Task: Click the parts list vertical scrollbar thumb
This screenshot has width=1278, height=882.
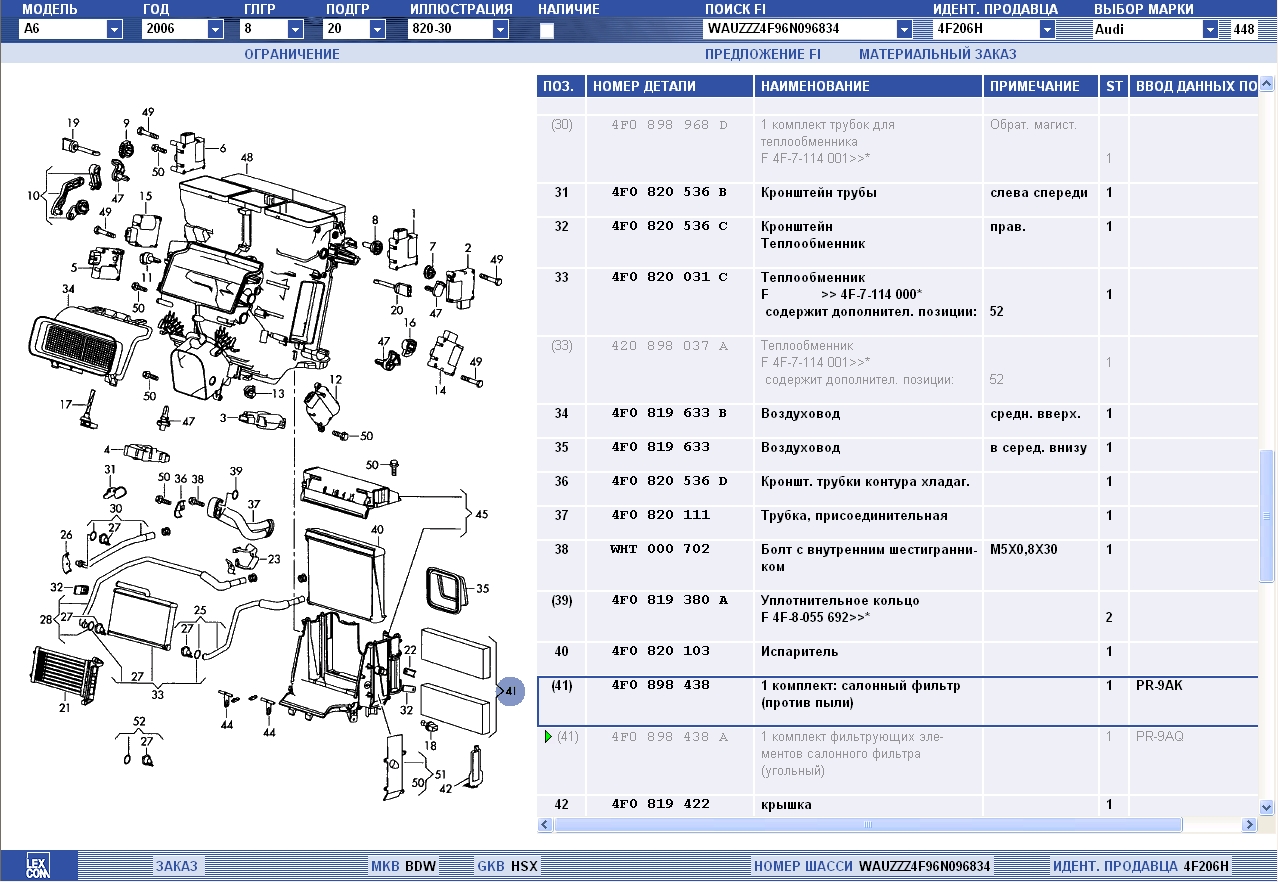Action: [x=1268, y=516]
